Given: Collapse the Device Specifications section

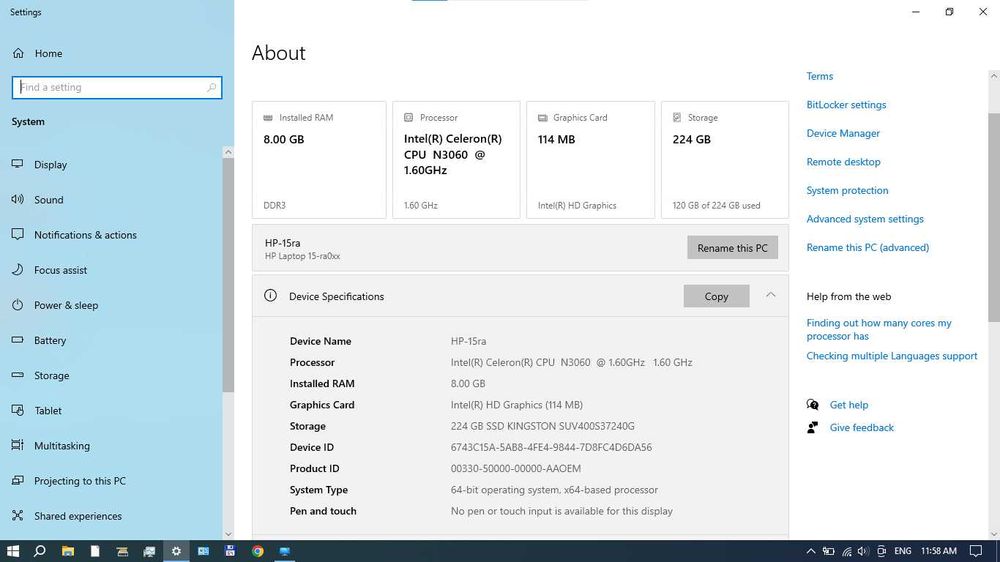Looking at the screenshot, I should (770, 295).
